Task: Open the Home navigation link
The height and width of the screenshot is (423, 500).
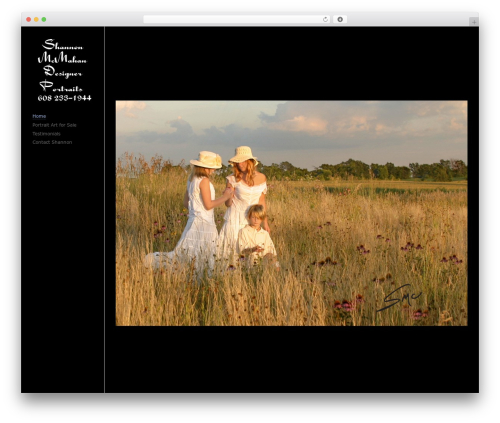Action: 39,116
